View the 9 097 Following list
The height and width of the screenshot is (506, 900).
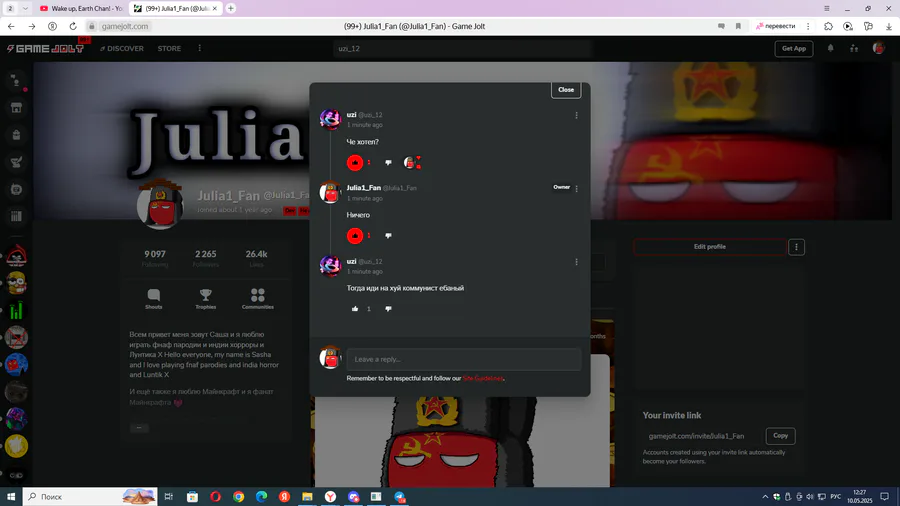coord(155,258)
